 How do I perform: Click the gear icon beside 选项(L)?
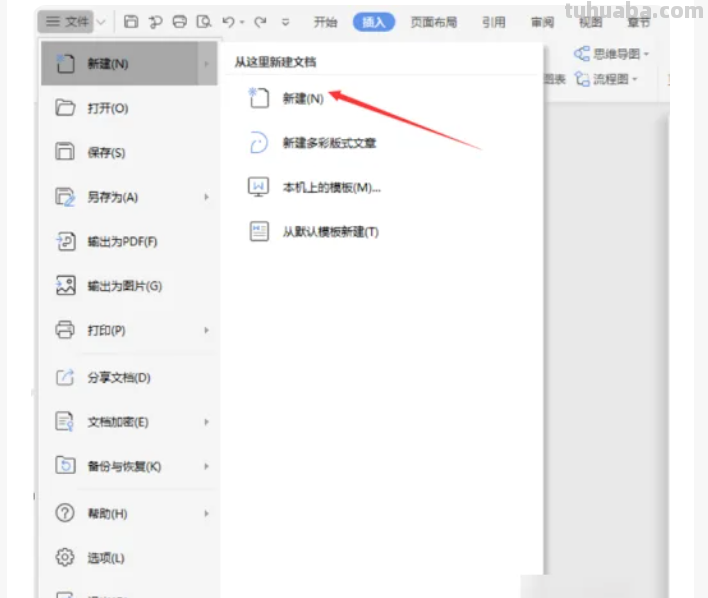pyautogui.click(x=65, y=557)
